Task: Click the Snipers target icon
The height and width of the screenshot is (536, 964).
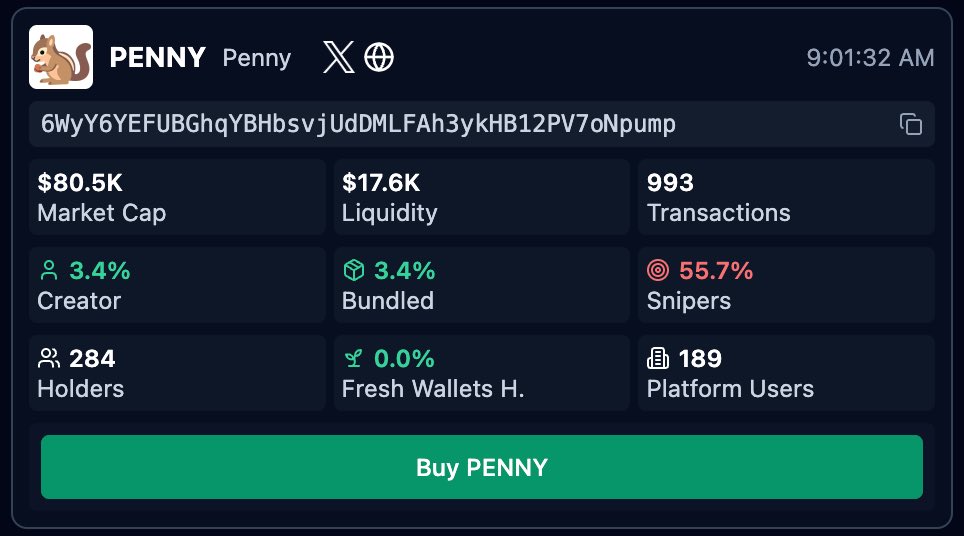Action: 658,271
